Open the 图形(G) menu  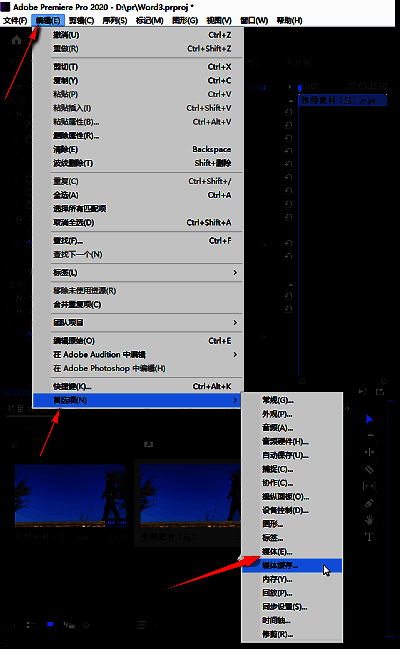[x=185, y=20]
